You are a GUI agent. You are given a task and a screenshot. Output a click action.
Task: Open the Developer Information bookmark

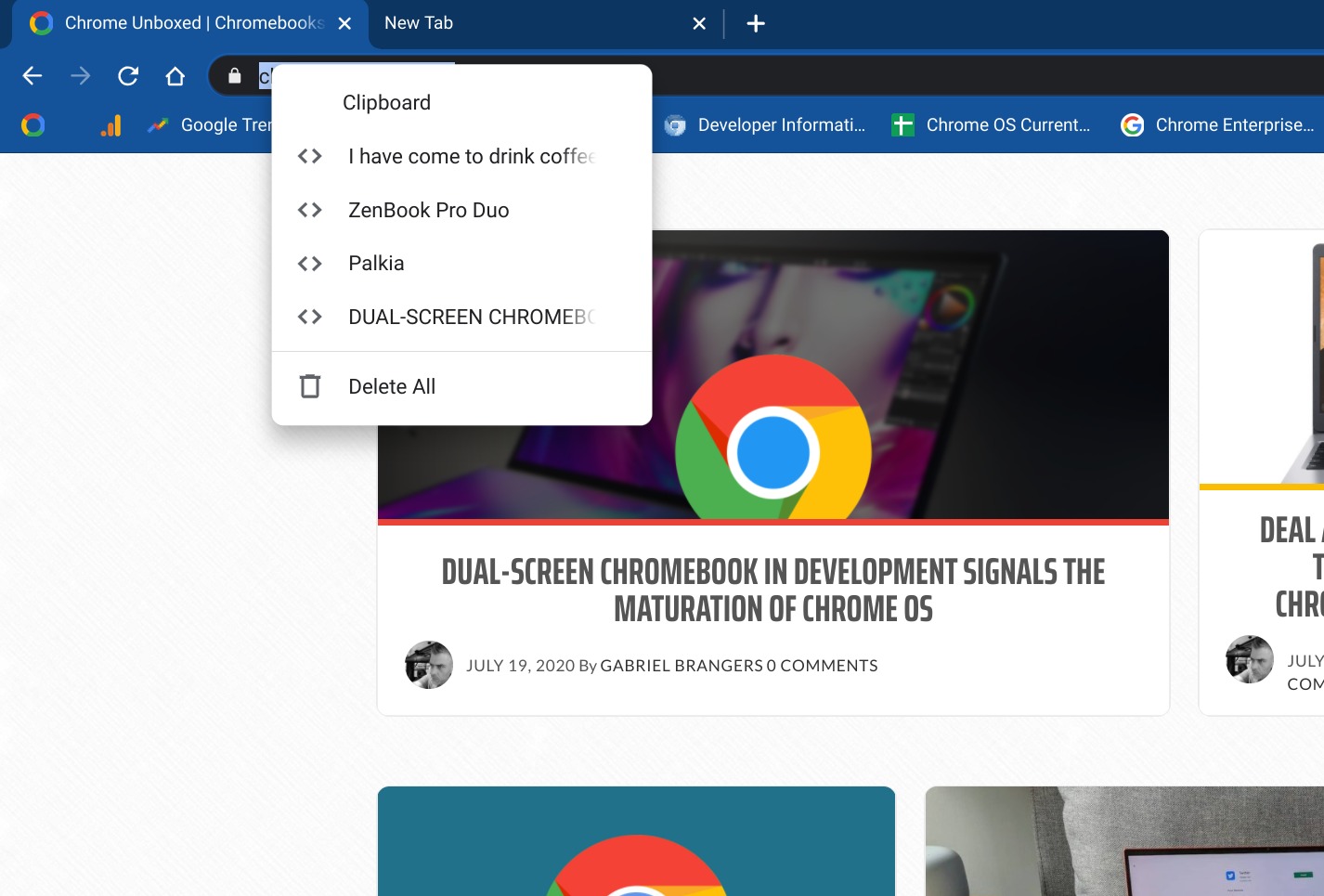(767, 124)
